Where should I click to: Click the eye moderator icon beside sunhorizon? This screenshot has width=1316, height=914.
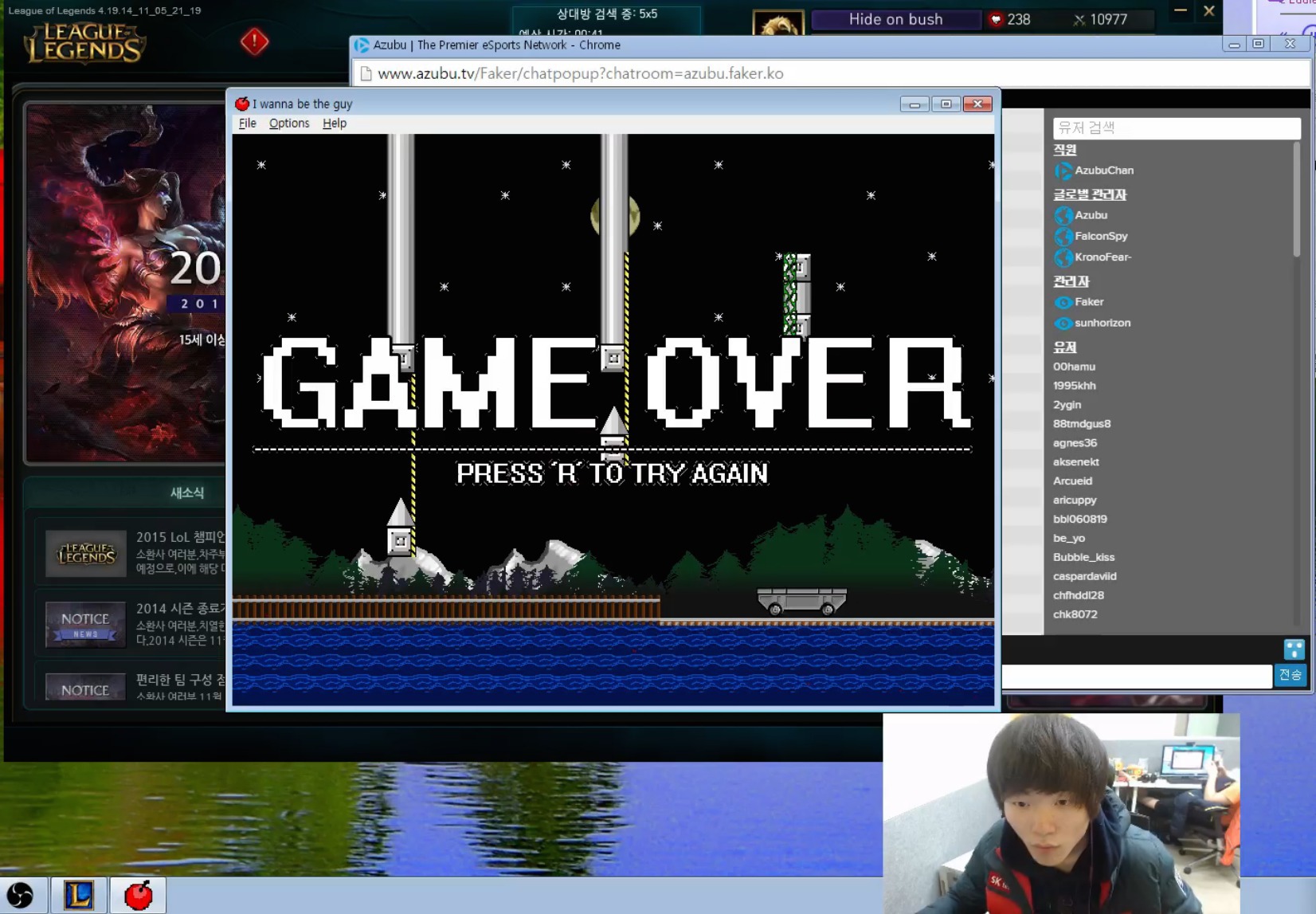[1063, 324]
